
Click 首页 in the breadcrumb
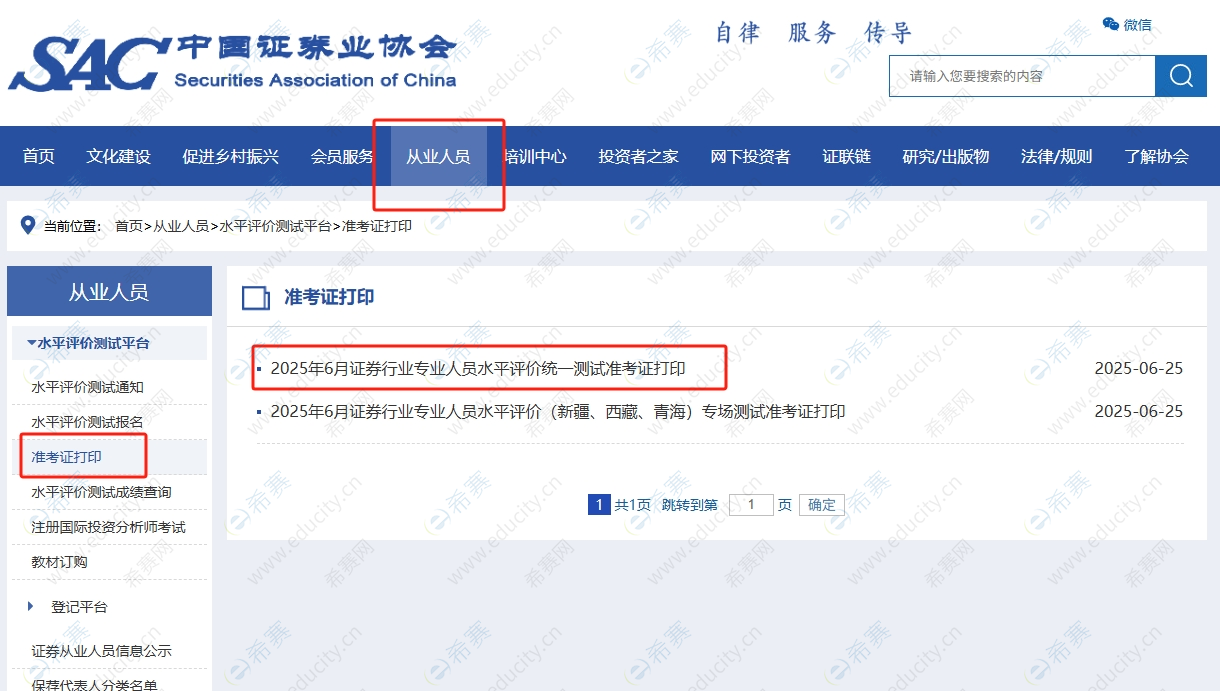(x=129, y=226)
